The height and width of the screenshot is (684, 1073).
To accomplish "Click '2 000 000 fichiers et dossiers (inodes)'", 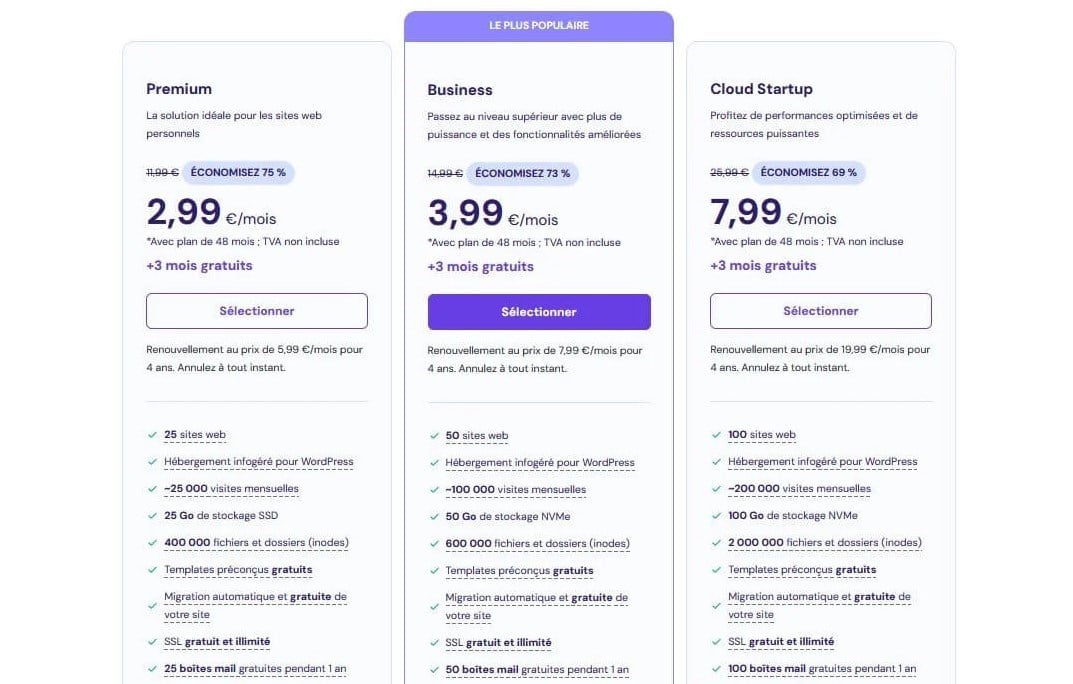I will click(x=825, y=542).
